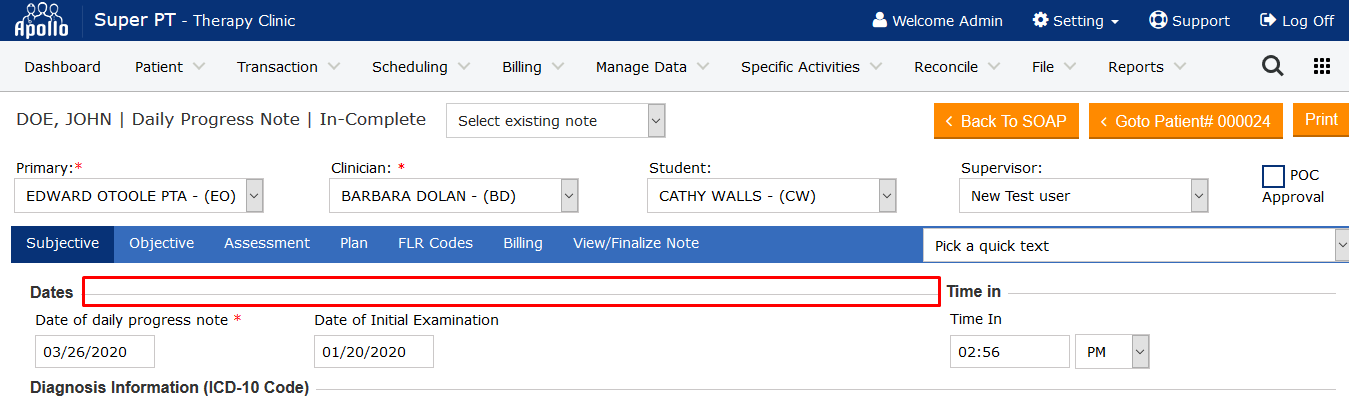Click the Back To SOAP button
This screenshot has width=1349, height=400.
click(x=1007, y=121)
